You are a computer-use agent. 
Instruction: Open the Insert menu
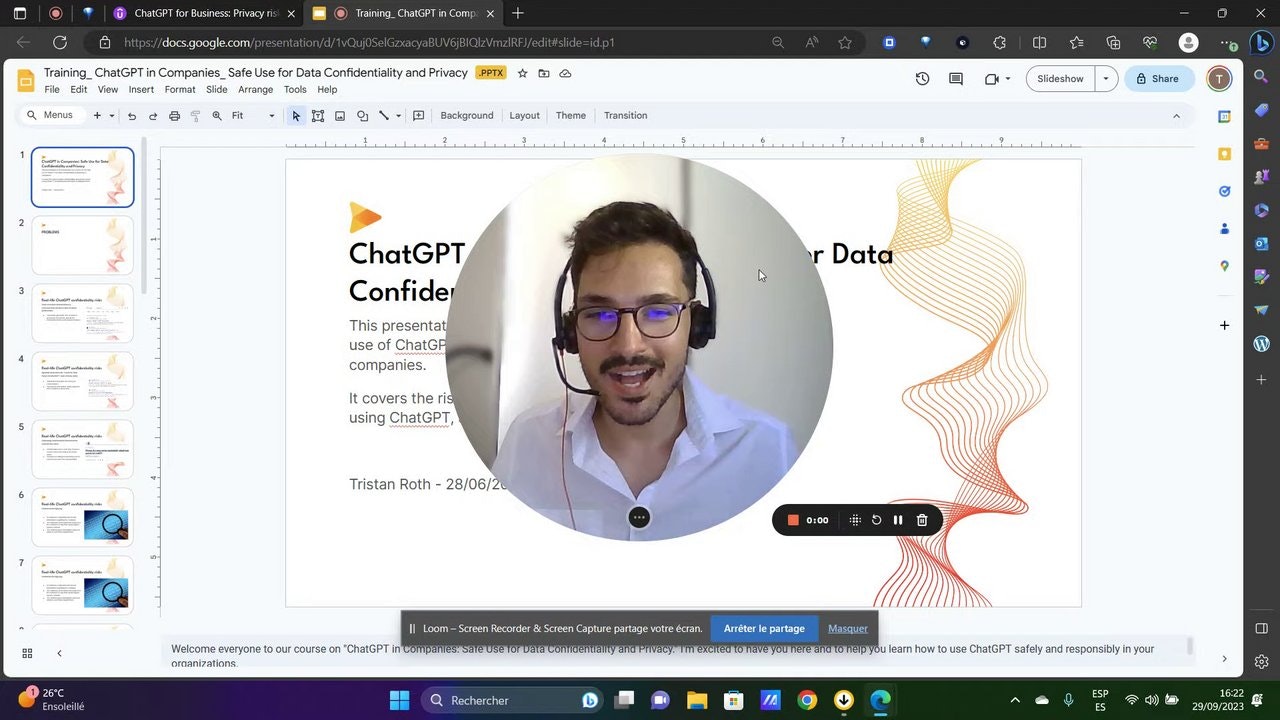141,89
